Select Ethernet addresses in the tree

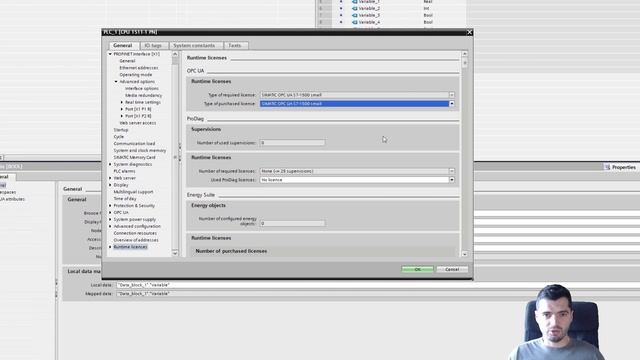click(x=139, y=68)
